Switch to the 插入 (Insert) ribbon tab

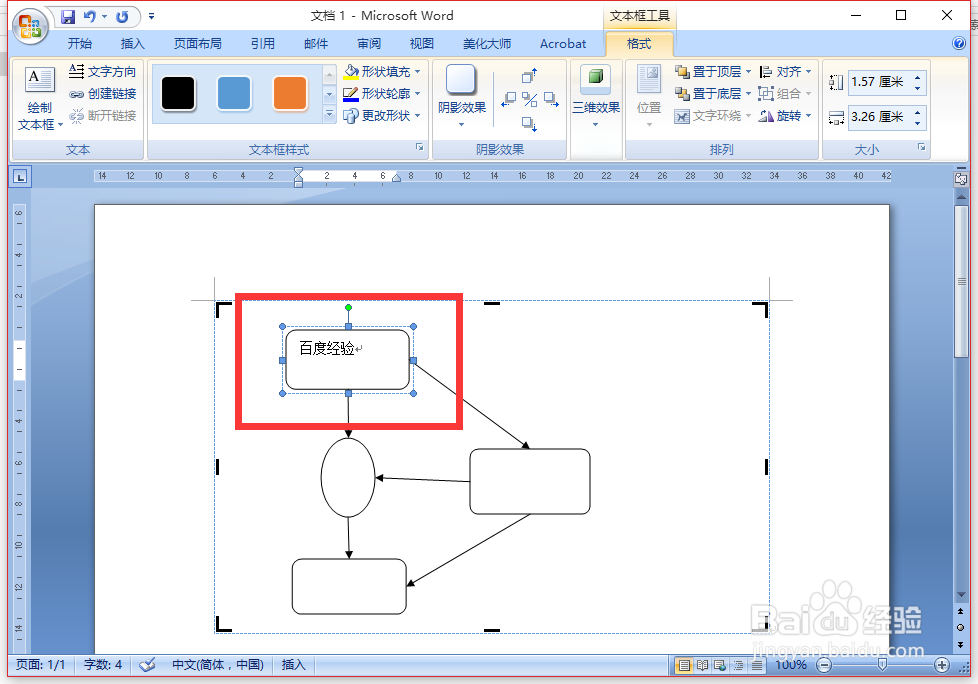click(x=134, y=43)
